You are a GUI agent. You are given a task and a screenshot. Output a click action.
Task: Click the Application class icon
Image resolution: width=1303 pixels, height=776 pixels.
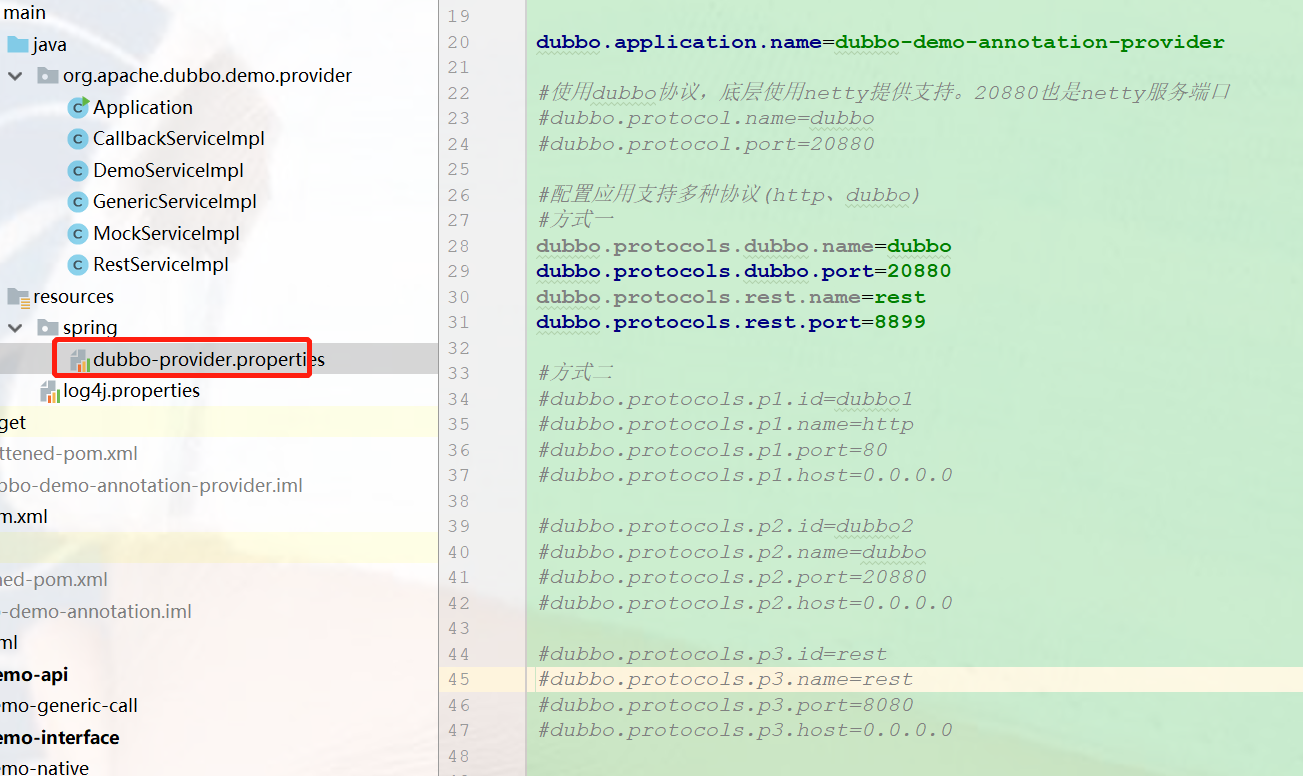coord(78,107)
